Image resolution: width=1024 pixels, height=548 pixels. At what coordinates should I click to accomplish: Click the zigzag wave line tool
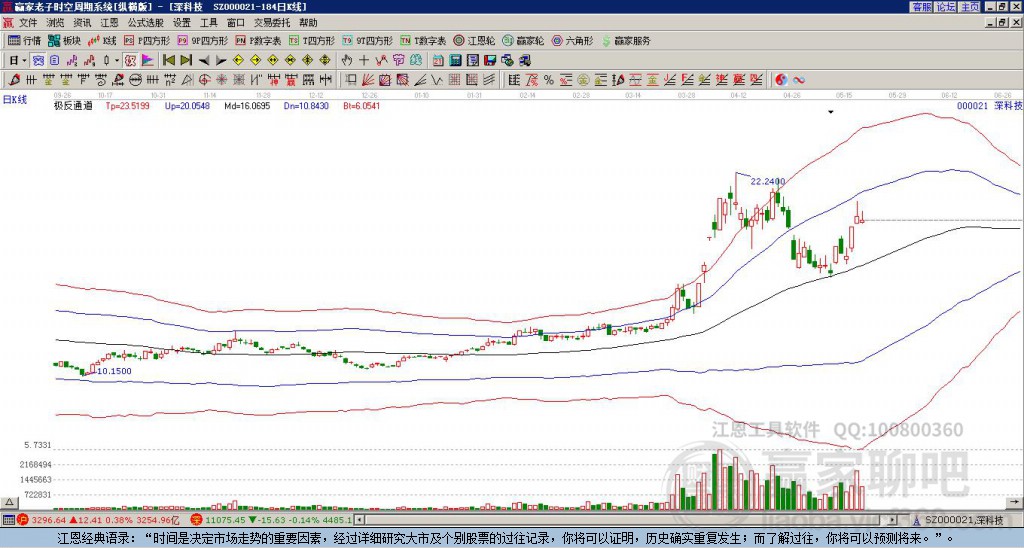pos(436,80)
